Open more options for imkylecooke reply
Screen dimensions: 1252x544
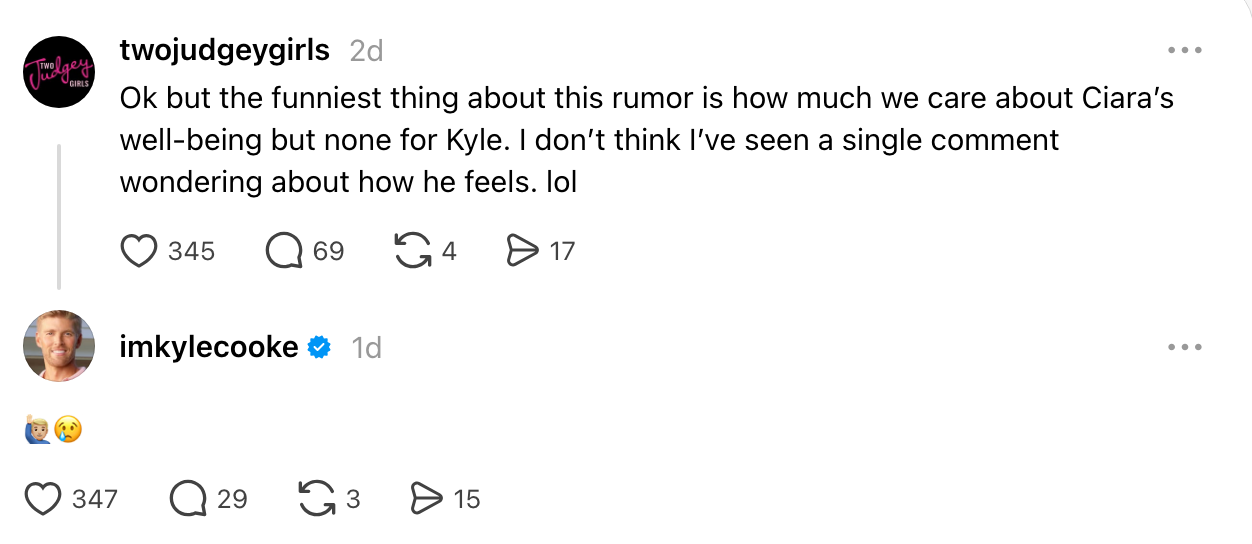[x=1184, y=347]
